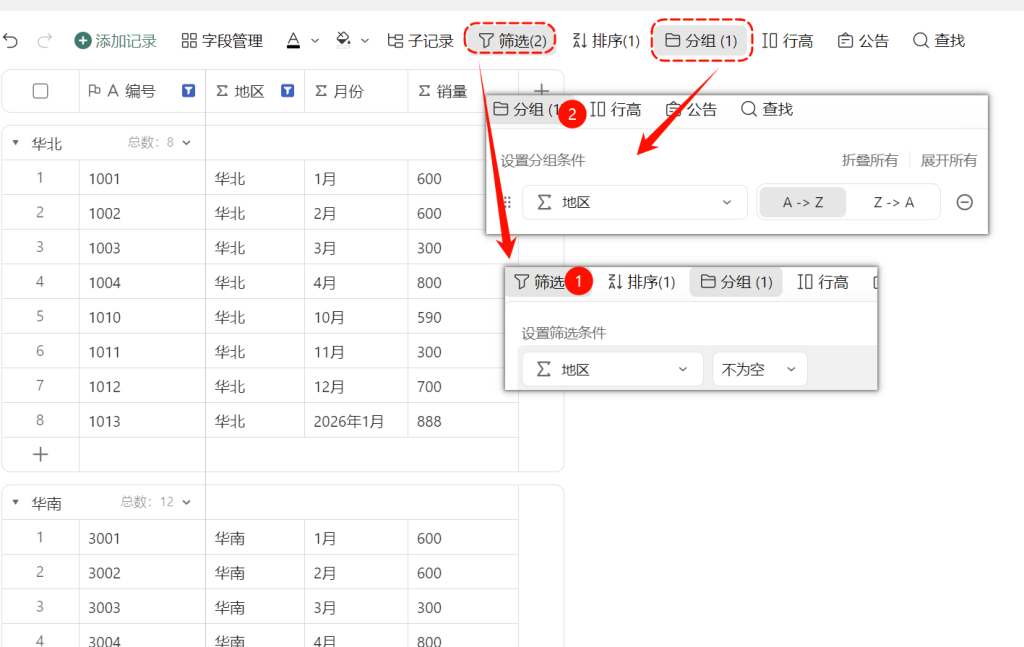Choose A -> Z ascending order
Viewport: 1024px width, 647px height.
click(803, 202)
